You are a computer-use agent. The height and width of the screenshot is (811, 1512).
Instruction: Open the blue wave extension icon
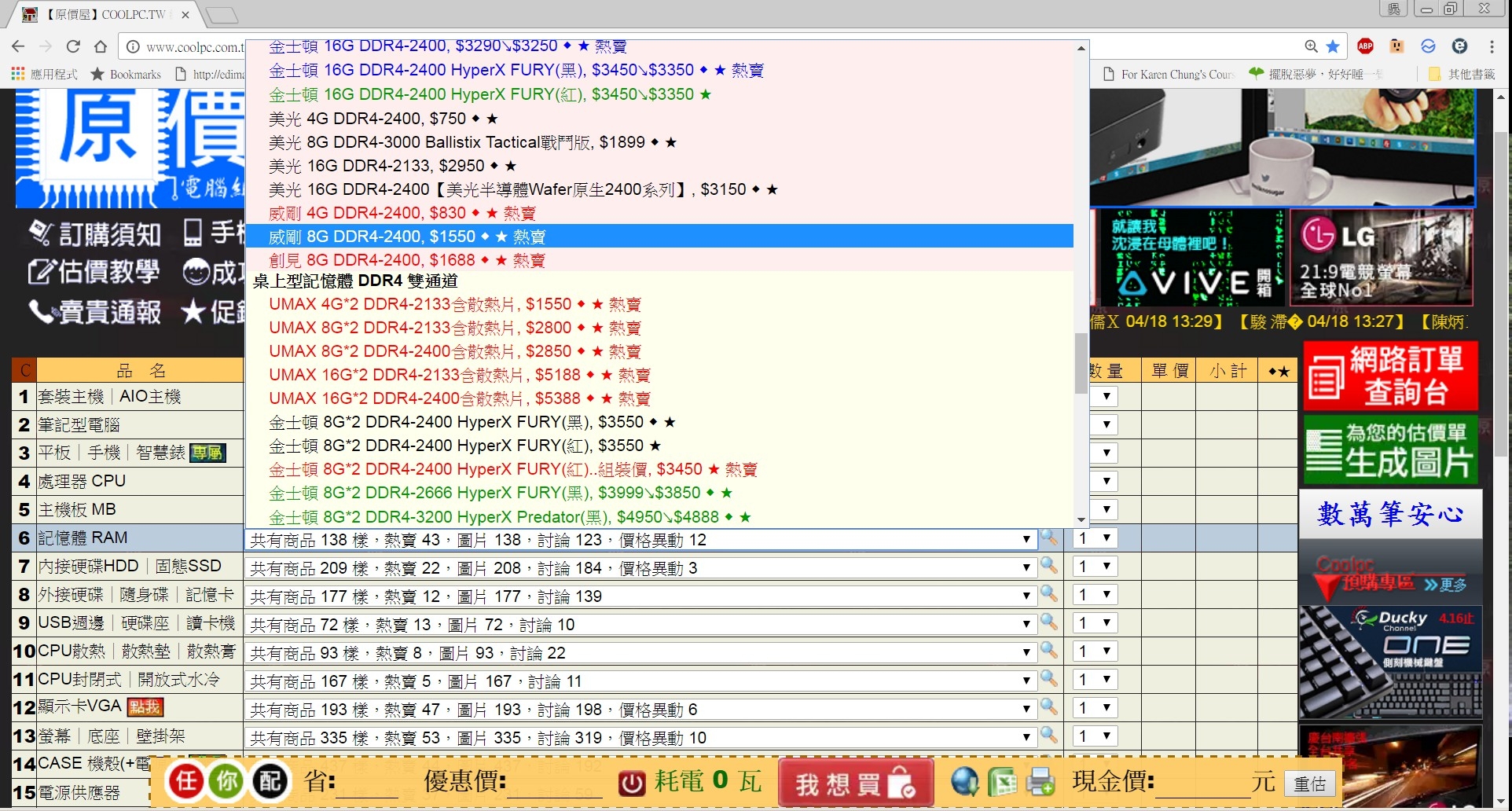(x=1429, y=46)
